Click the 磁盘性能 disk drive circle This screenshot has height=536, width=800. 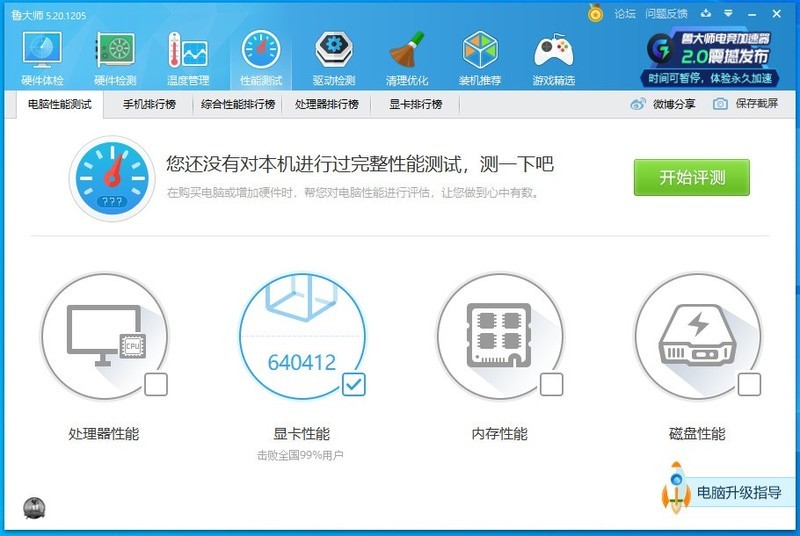click(x=697, y=336)
